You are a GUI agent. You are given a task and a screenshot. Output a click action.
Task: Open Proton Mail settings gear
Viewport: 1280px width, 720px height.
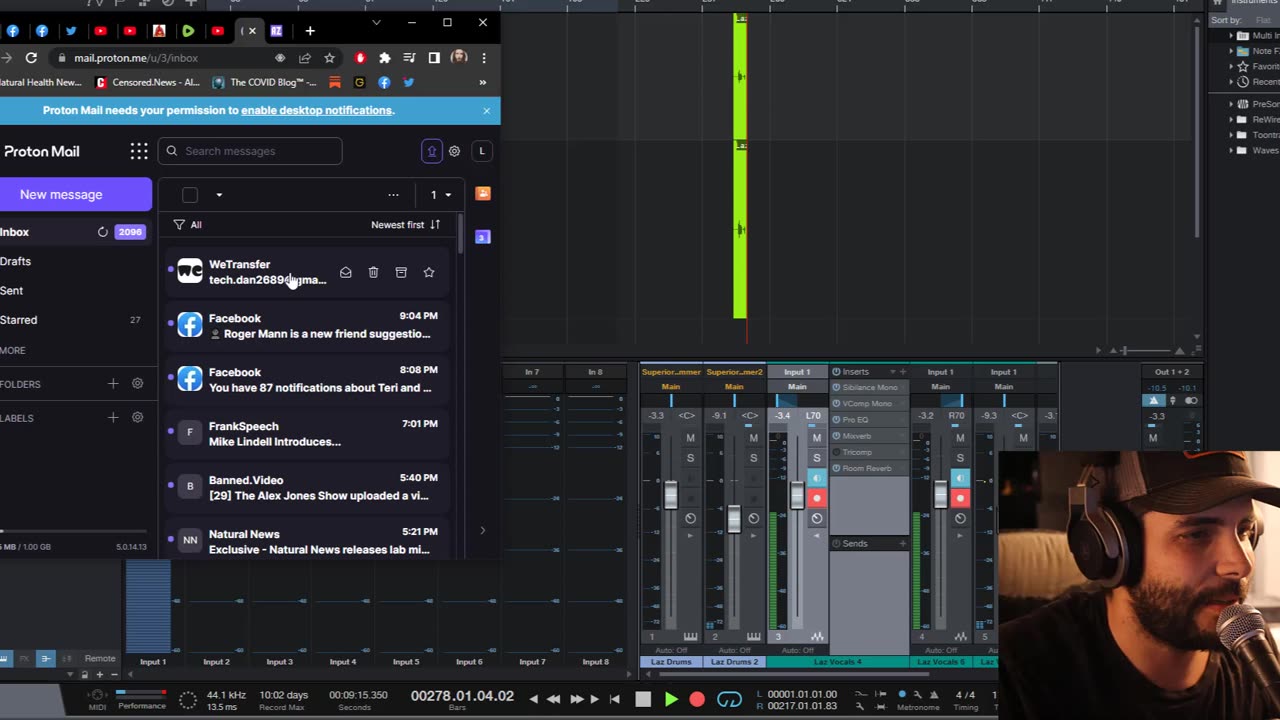(x=454, y=151)
